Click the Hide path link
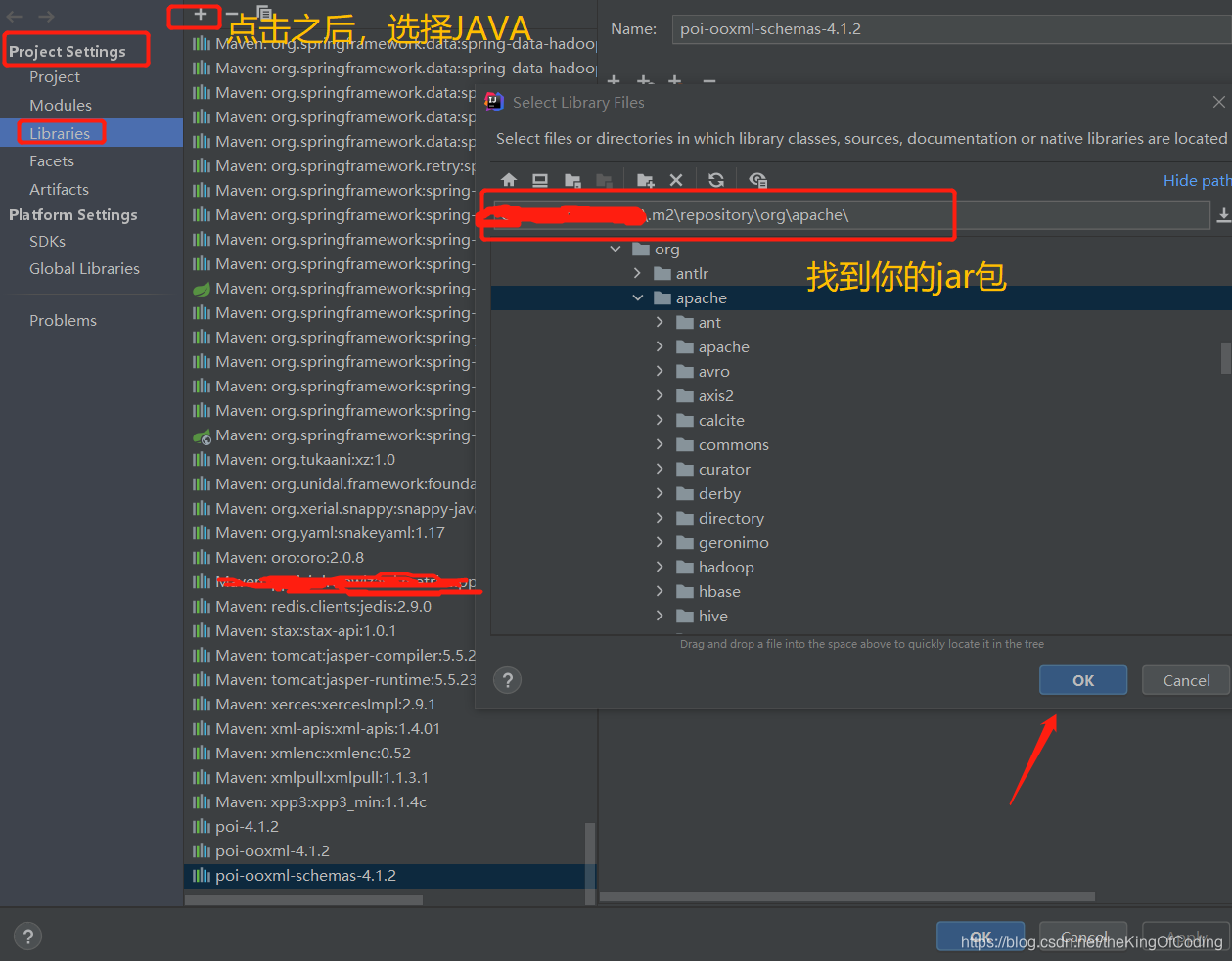Image resolution: width=1232 pixels, height=961 pixels. point(1197,180)
